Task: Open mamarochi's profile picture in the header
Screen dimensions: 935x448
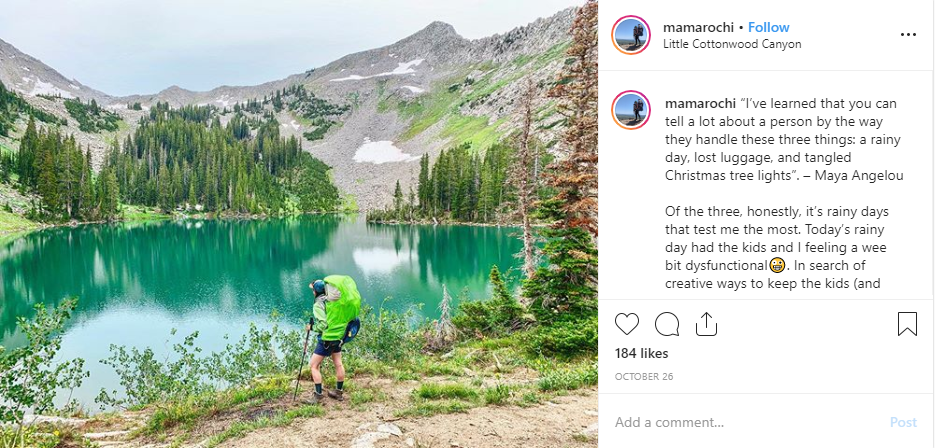Action: click(632, 34)
